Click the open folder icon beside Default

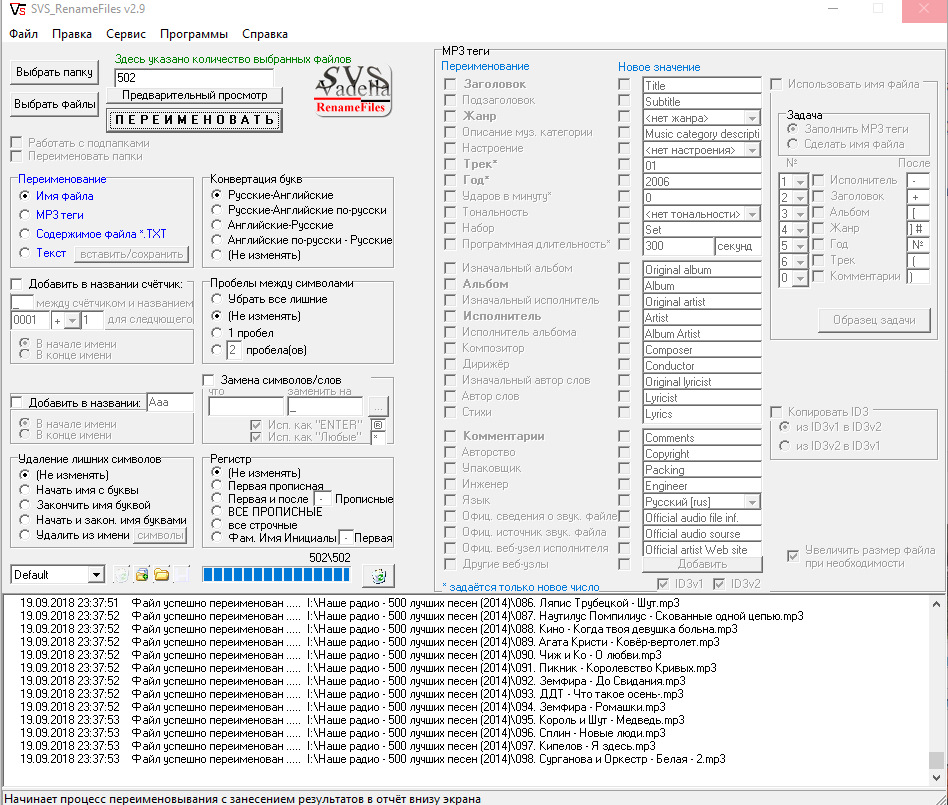click(x=161, y=575)
